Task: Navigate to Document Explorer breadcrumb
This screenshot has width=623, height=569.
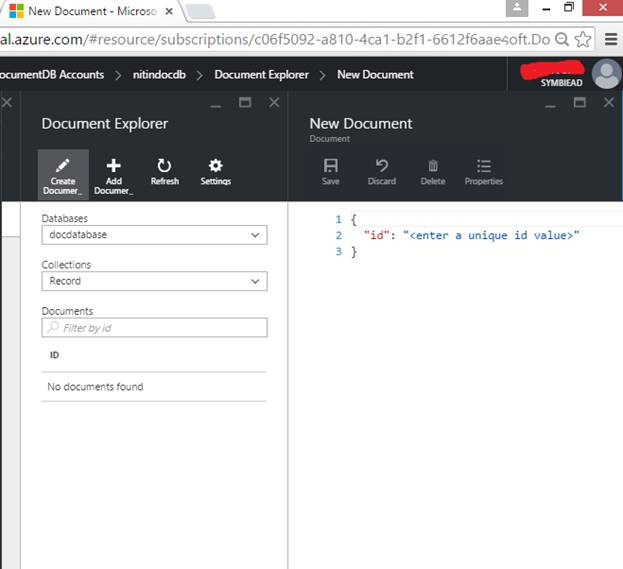Action: 261,75
